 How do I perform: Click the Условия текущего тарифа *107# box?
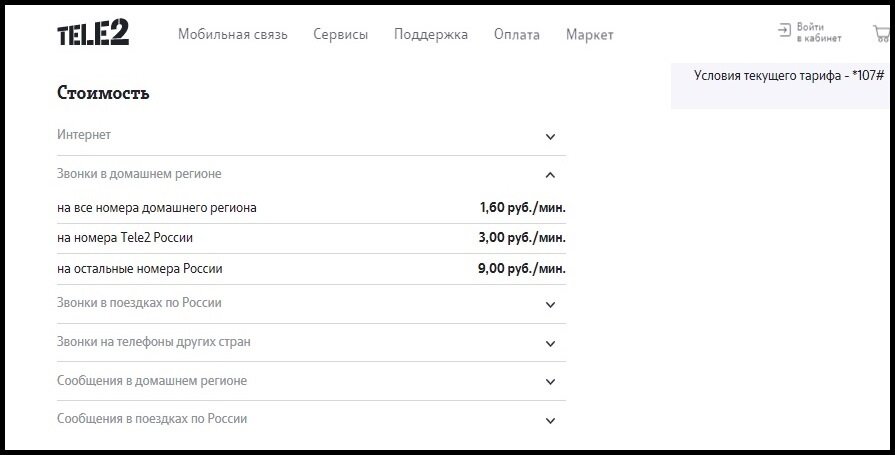tap(783, 86)
